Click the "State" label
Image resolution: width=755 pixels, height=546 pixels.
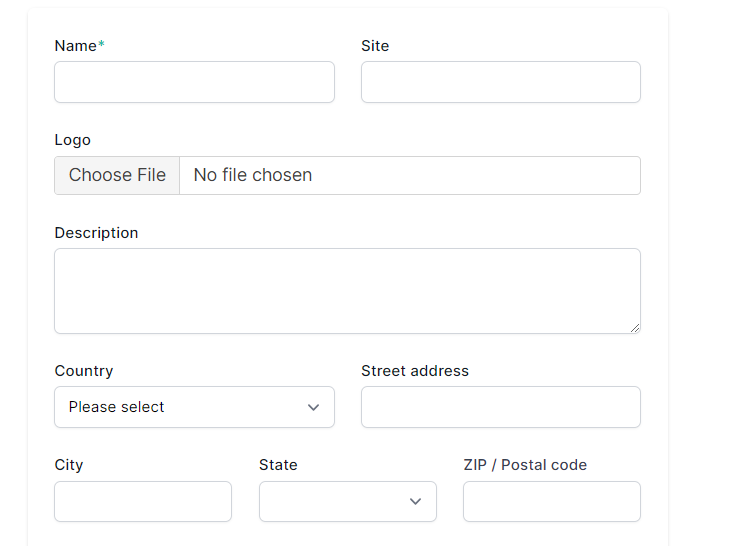[278, 465]
